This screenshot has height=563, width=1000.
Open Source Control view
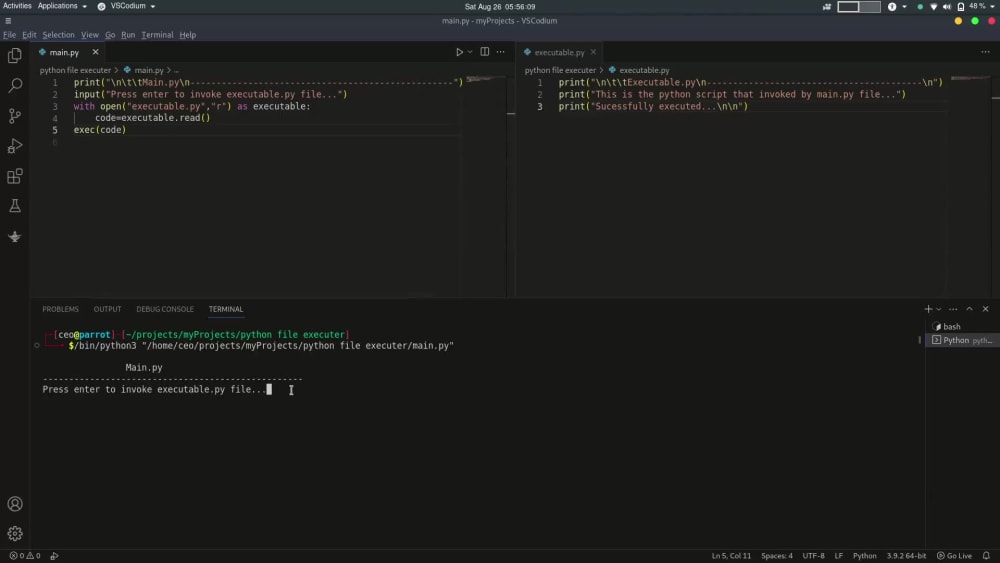[15, 115]
